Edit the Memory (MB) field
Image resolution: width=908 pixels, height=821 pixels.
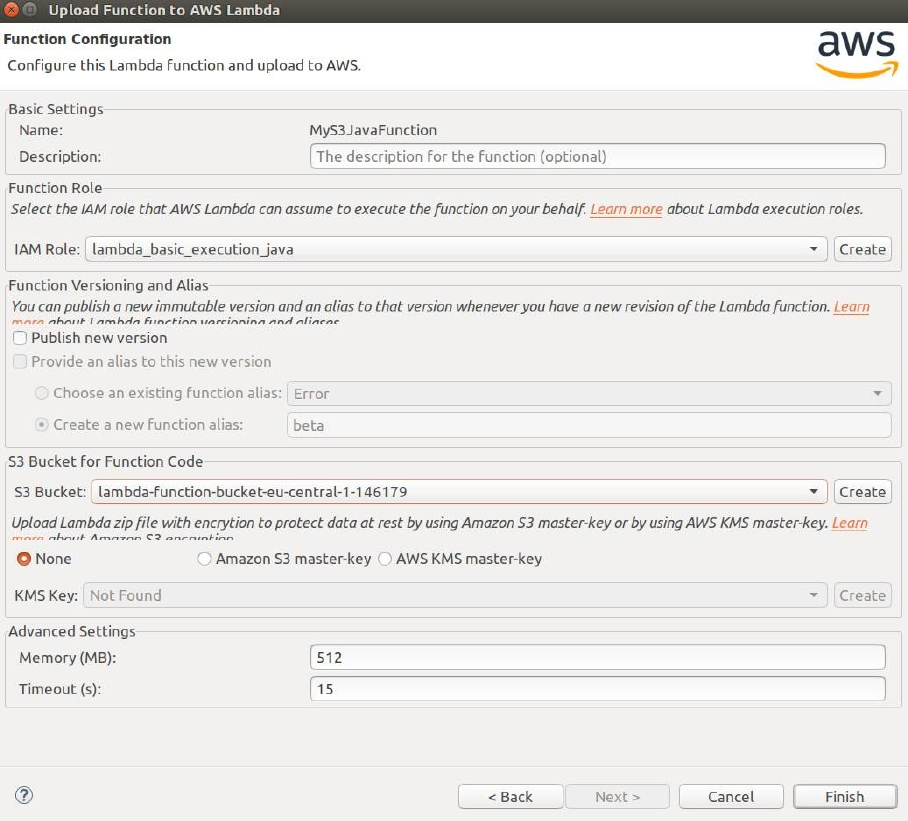tap(598, 657)
